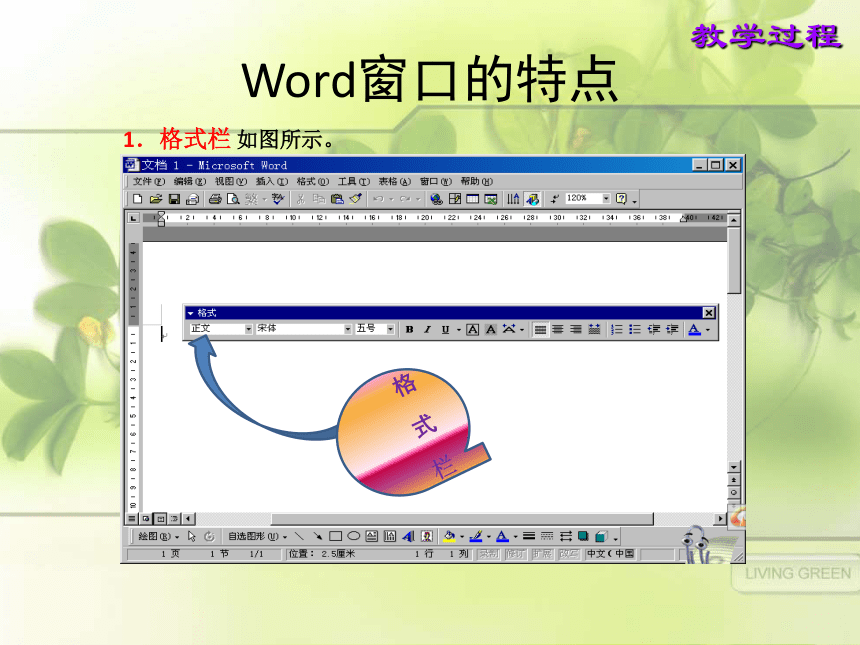
Task: Click the fill color paint bucket swatch
Action: [x=449, y=536]
